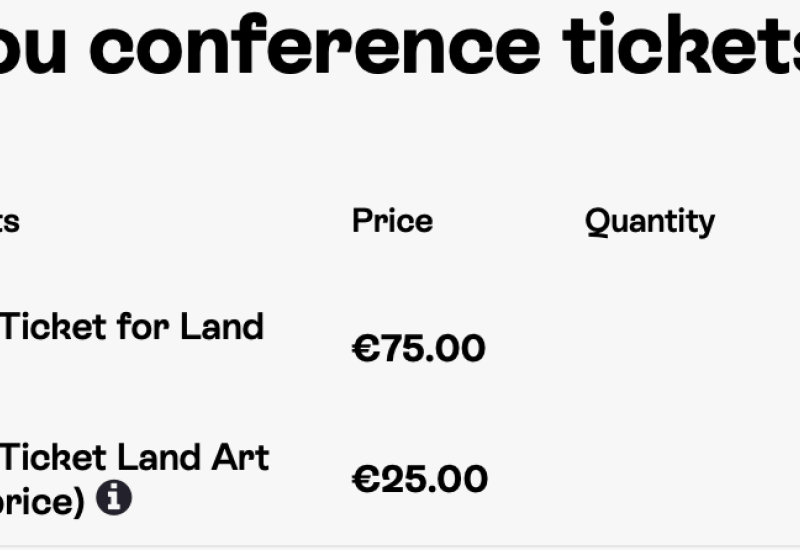Click the euro sign of the €75.00 price
Viewport: 800px width, 550px height.
pos(366,348)
